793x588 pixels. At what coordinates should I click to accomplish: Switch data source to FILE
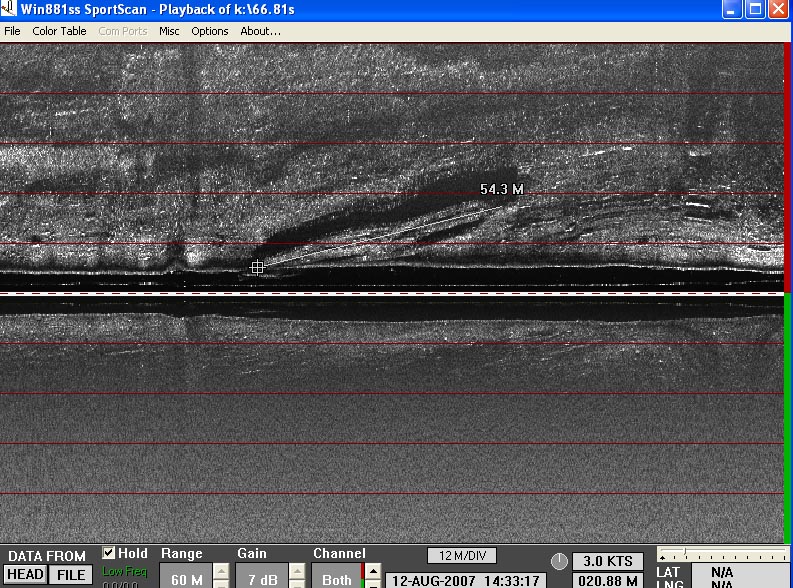[x=70, y=575]
